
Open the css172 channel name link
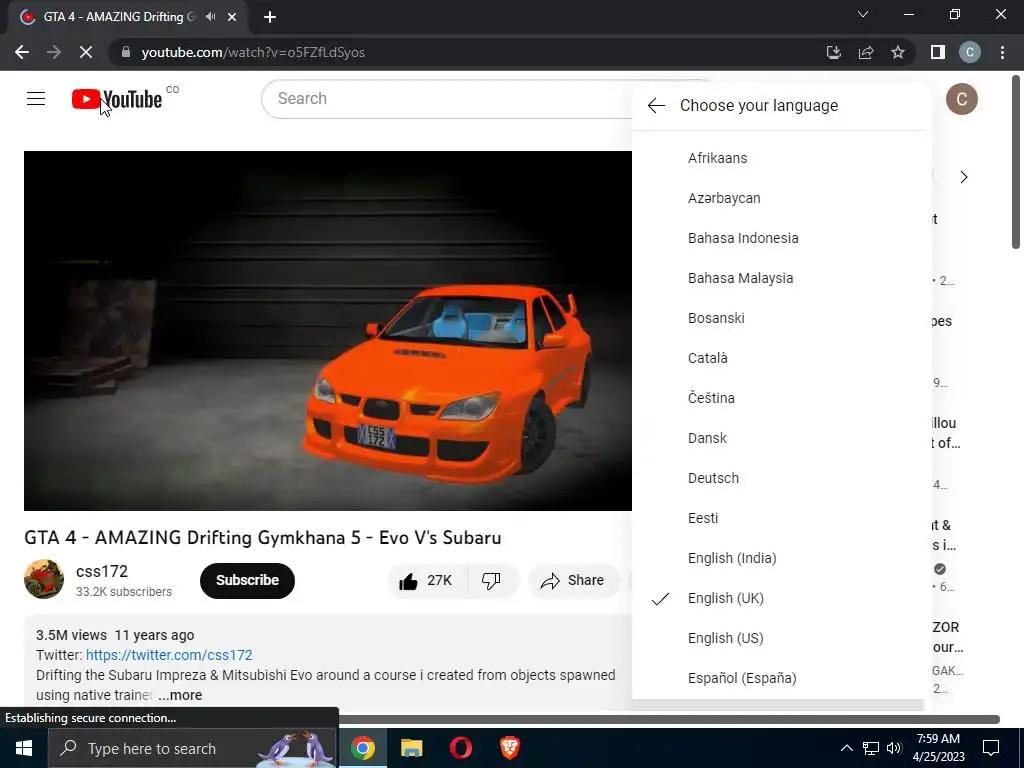pyautogui.click(x=102, y=571)
